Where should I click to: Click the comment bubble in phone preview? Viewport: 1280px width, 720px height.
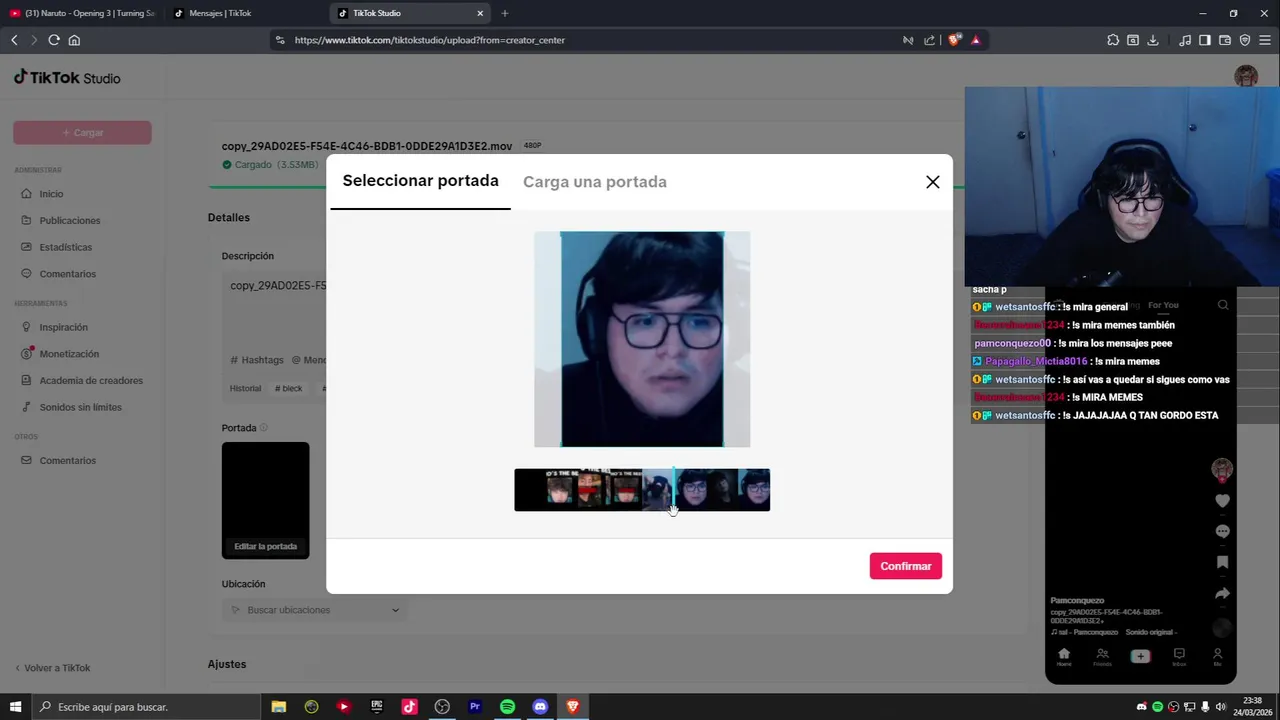[1222, 532]
